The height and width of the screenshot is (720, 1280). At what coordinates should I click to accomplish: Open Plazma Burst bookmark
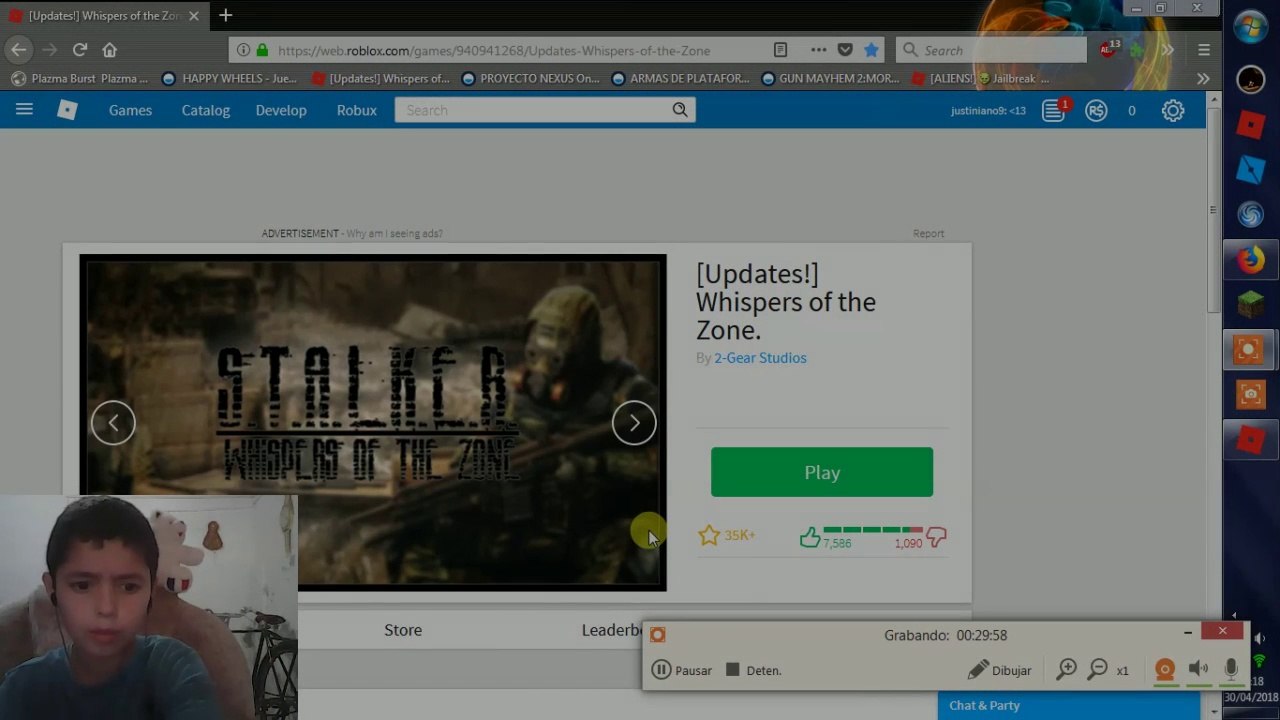click(x=80, y=78)
